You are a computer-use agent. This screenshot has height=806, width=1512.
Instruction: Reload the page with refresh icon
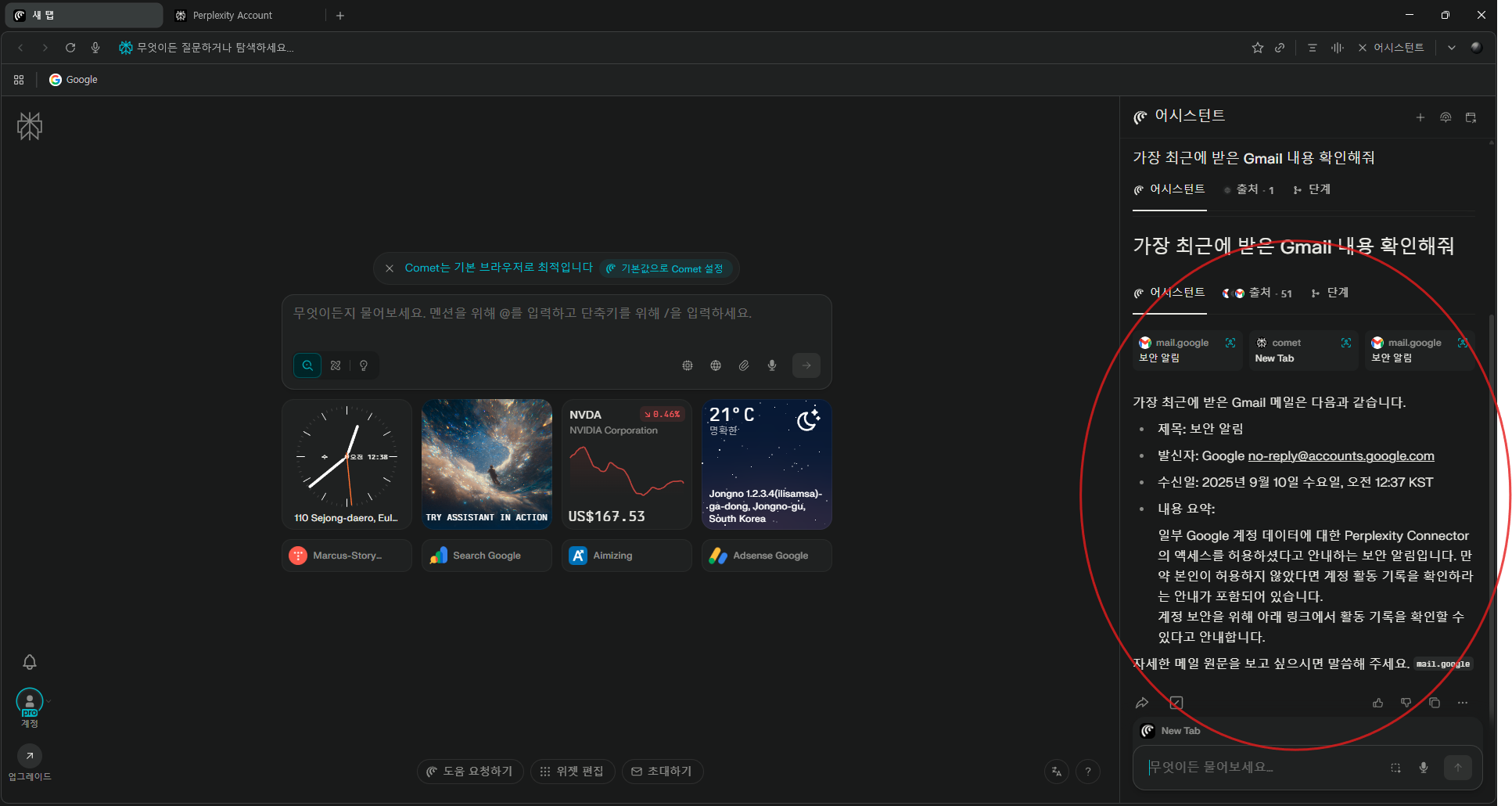pyautogui.click(x=70, y=48)
